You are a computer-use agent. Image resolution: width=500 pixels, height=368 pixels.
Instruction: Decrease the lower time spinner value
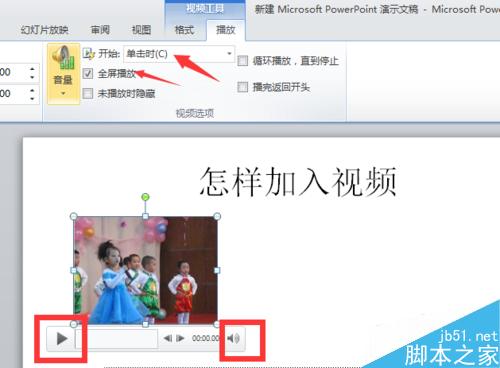point(32,99)
